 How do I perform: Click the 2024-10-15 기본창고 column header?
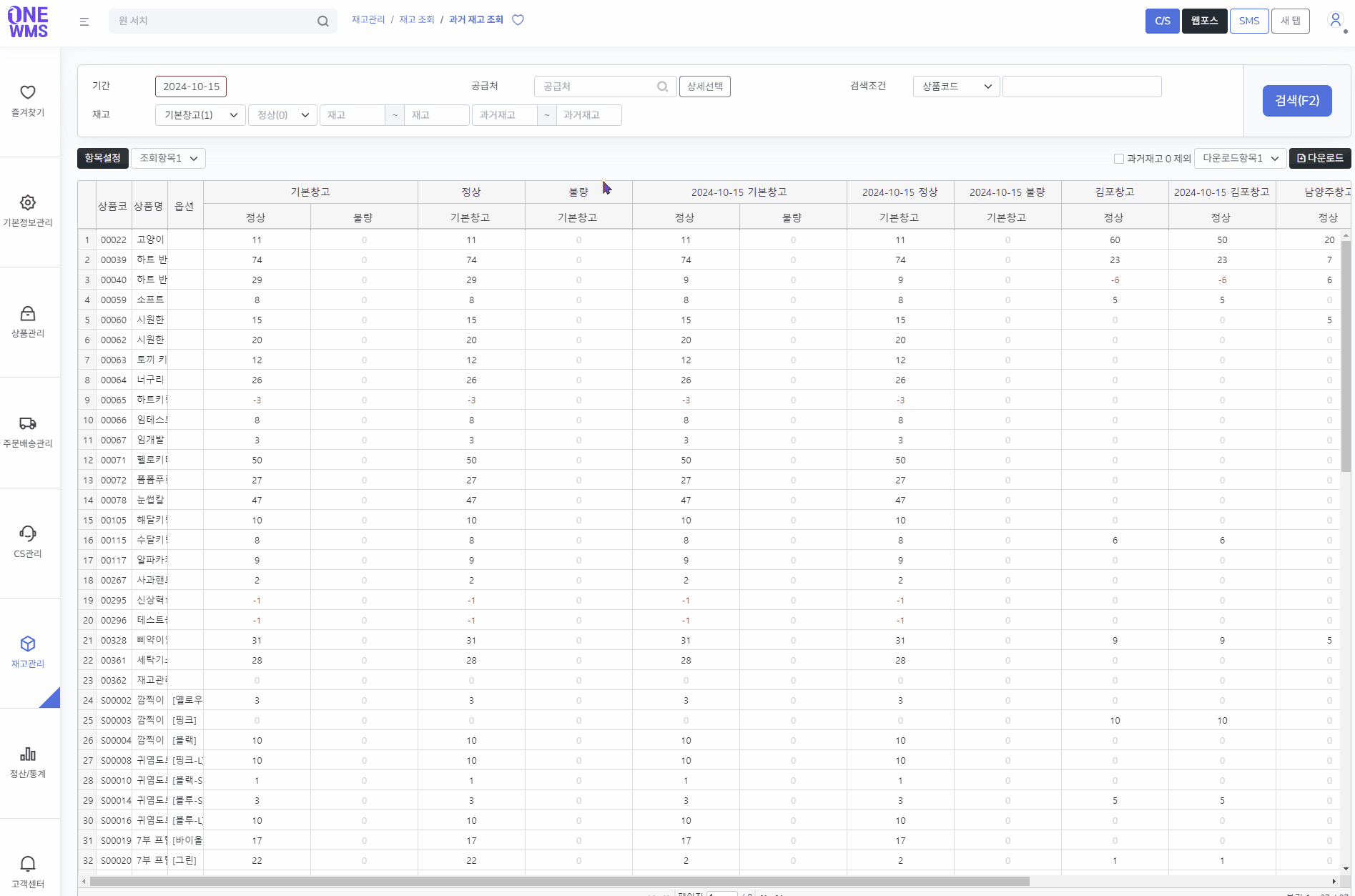tap(739, 192)
